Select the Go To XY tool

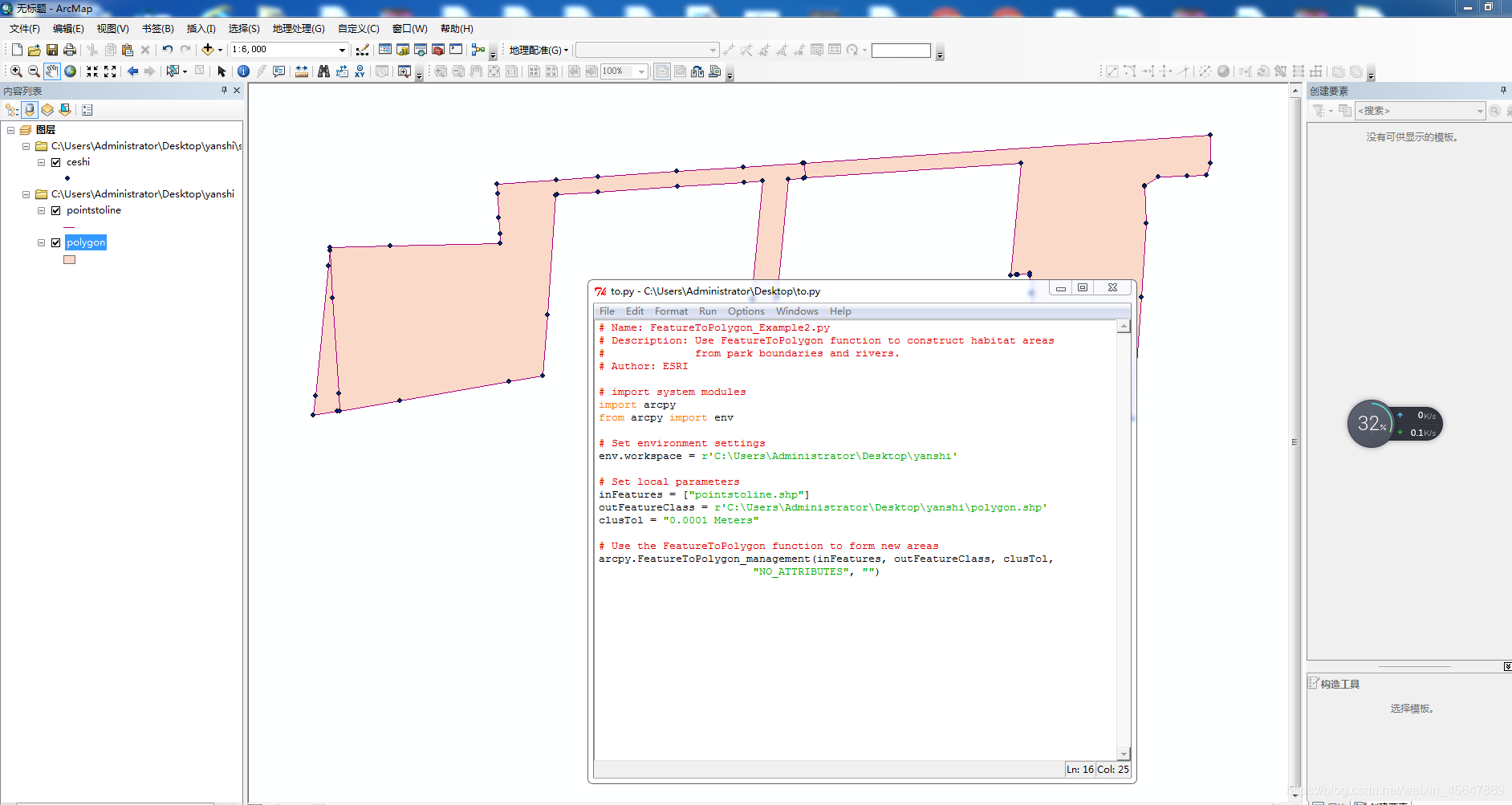pos(360,71)
